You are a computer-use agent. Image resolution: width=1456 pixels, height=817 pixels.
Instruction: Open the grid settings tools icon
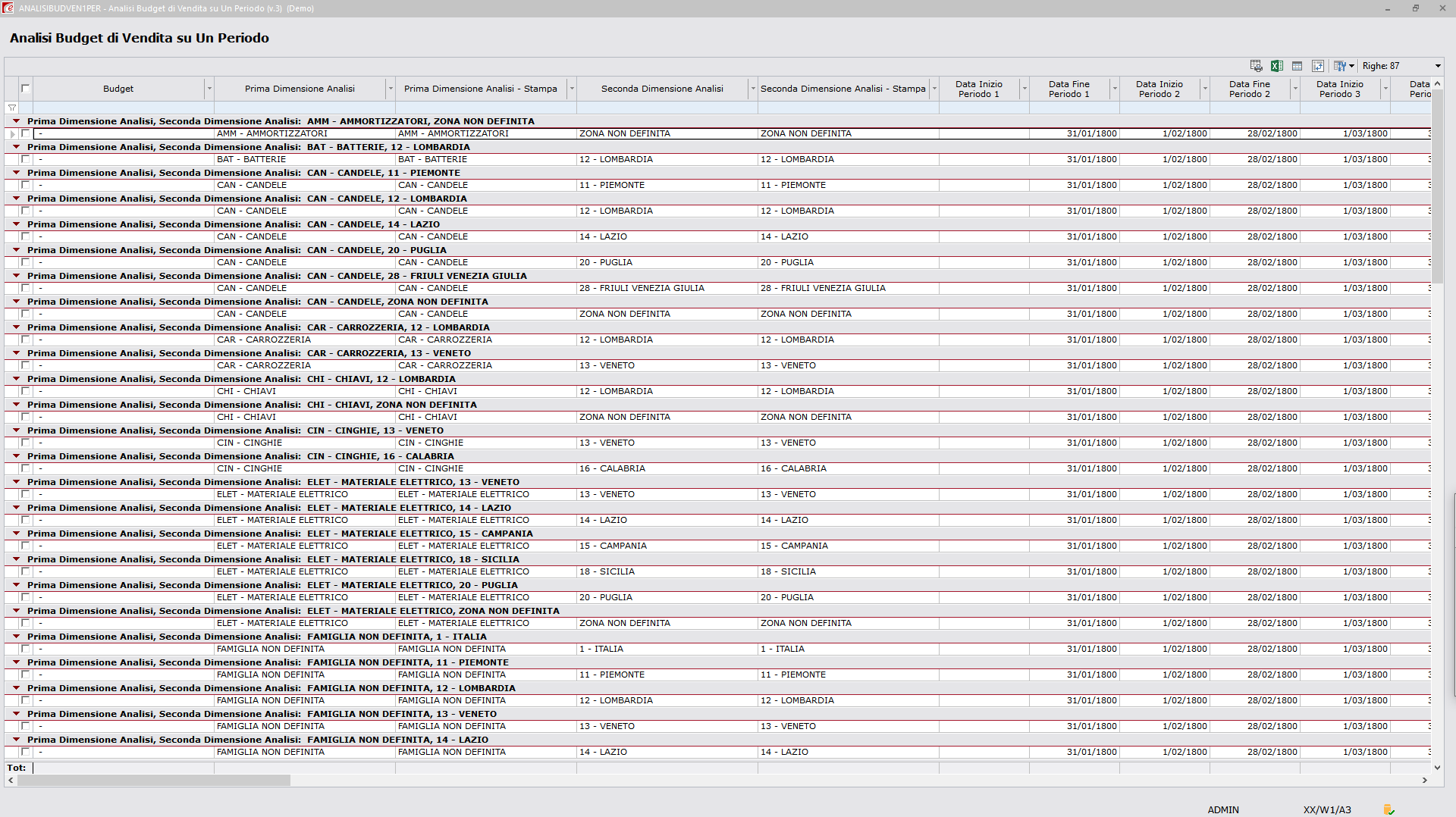click(x=1340, y=66)
